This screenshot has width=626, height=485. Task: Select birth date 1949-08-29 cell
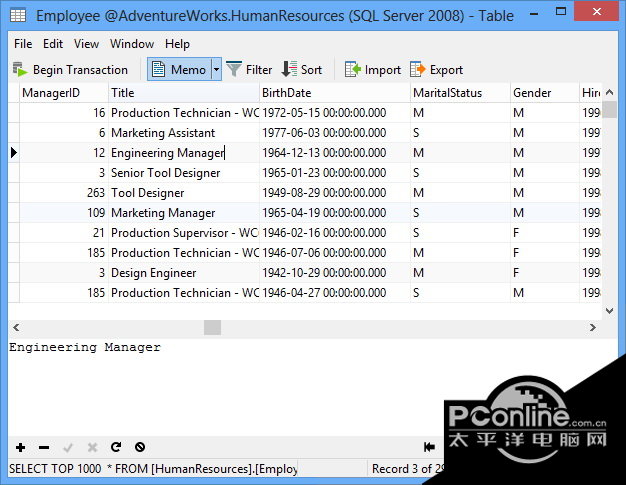[x=335, y=193]
